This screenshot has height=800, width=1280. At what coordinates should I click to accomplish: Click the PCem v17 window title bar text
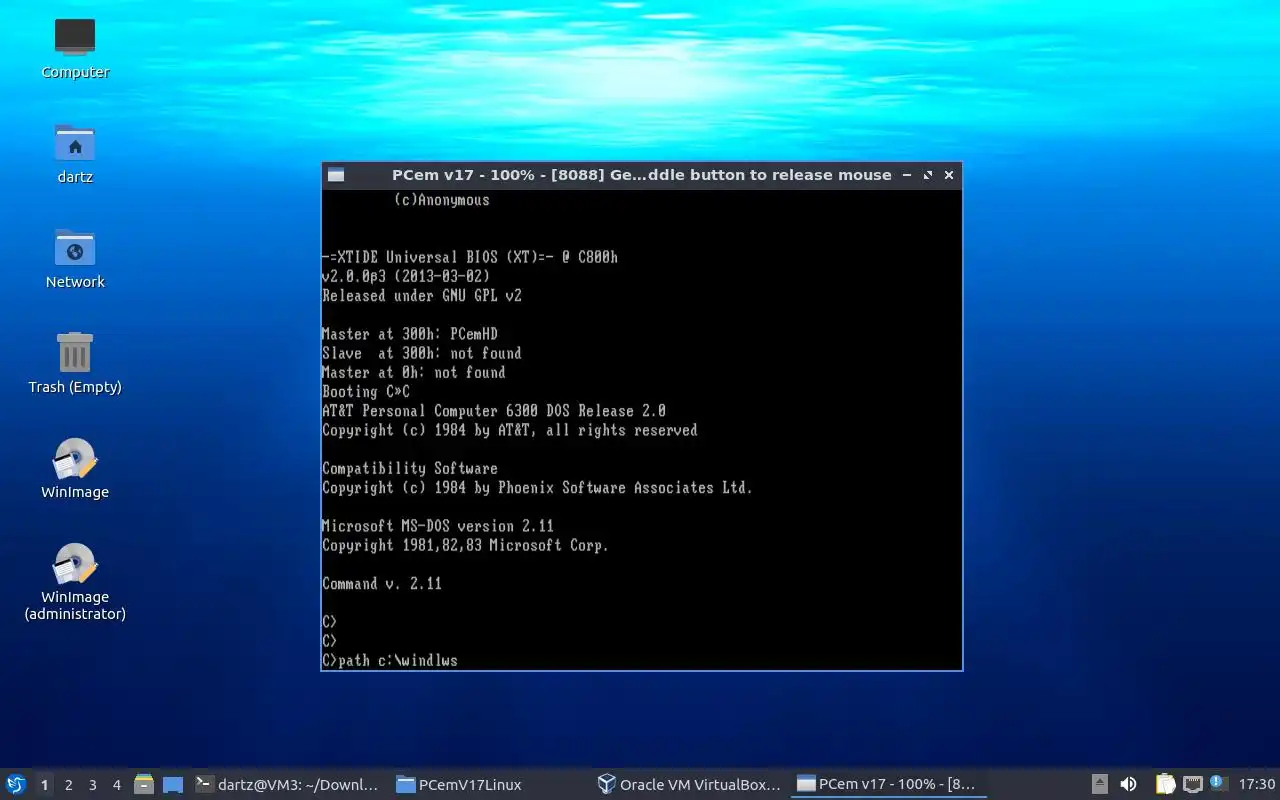click(x=641, y=175)
